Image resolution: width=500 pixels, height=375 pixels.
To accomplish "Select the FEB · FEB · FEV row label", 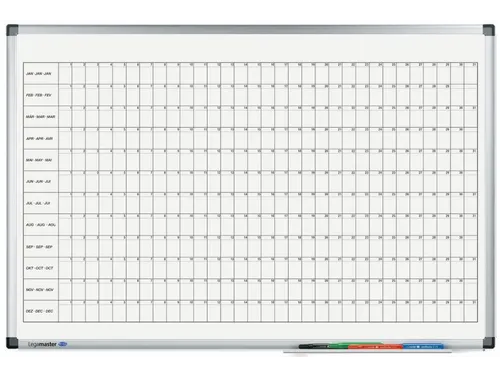I will [39, 95].
